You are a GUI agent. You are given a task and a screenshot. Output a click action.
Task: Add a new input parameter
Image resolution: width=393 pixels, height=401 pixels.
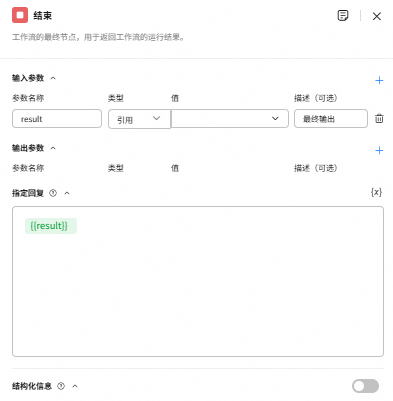379,80
